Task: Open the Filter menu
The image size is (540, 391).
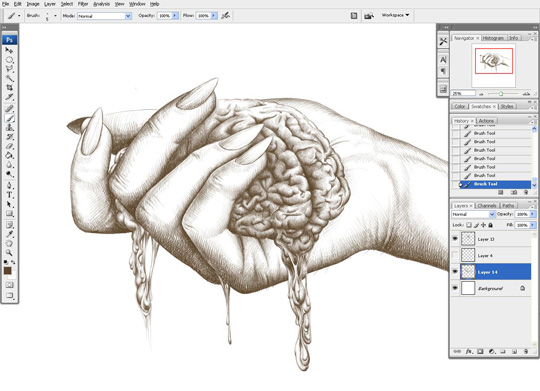Action: click(83, 4)
